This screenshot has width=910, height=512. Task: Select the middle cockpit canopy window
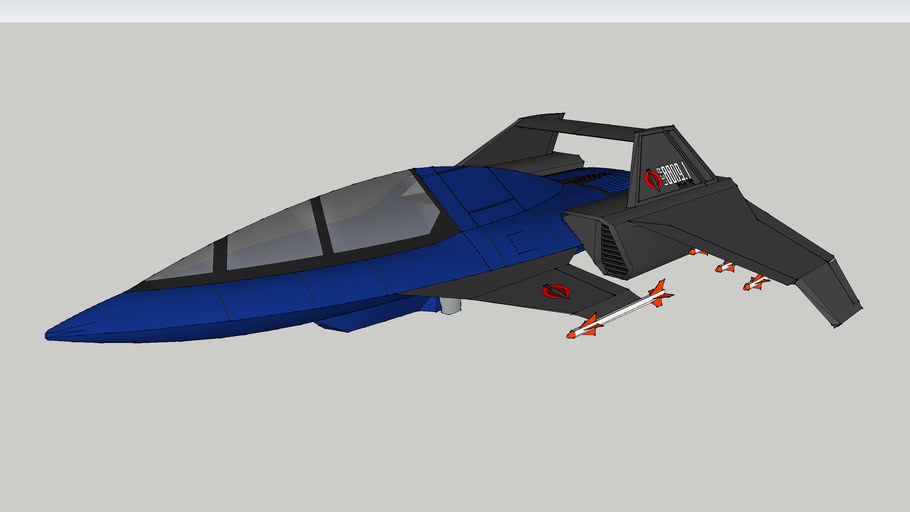click(x=273, y=236)
